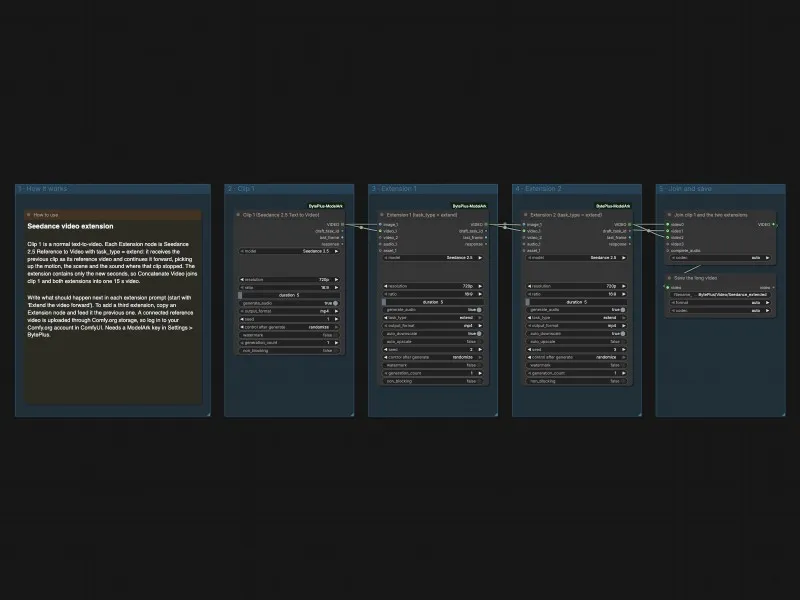The image size is (800, 600).
Task: Select the '5 - Join and save' group title
Action: click(685, 189)
